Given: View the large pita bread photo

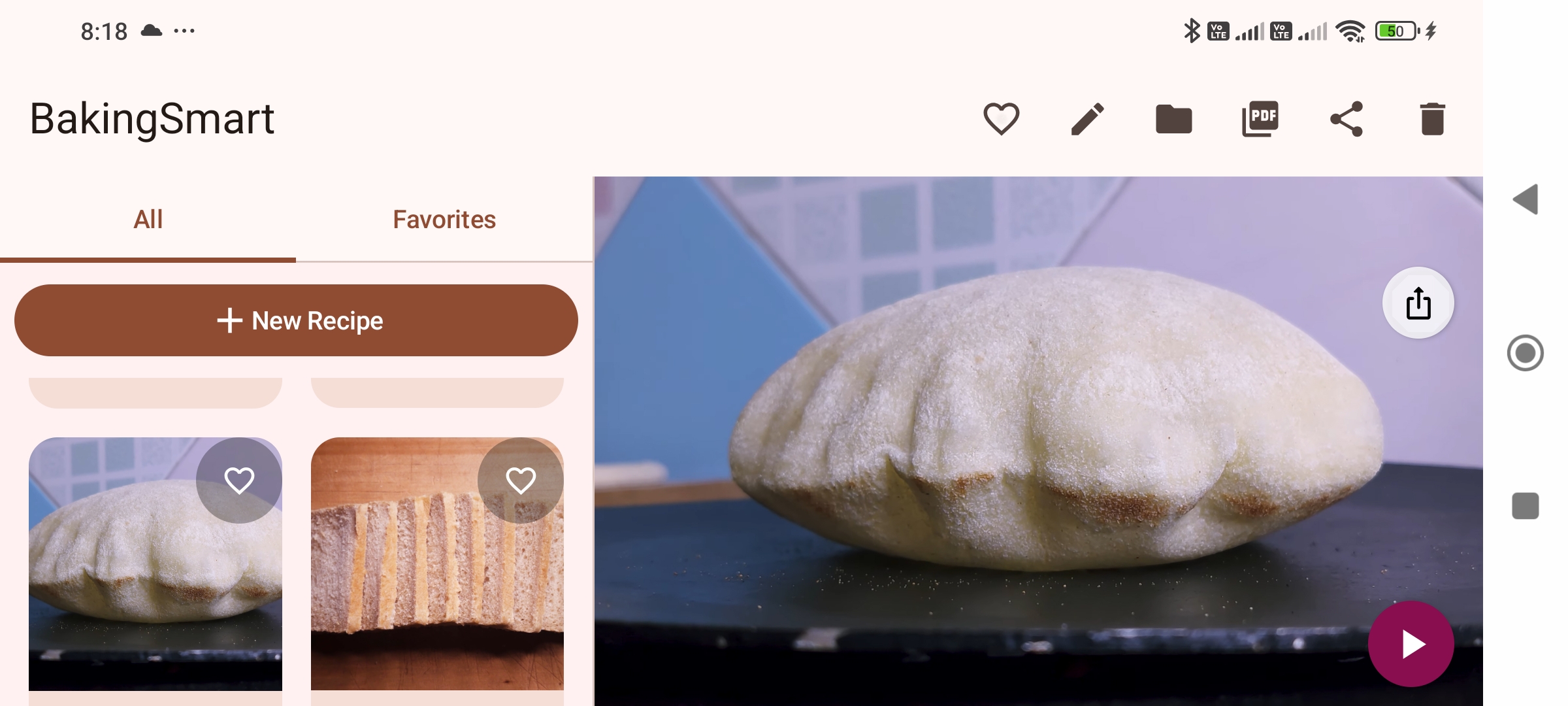Looking at the screenshot, I should point(1038,441).
